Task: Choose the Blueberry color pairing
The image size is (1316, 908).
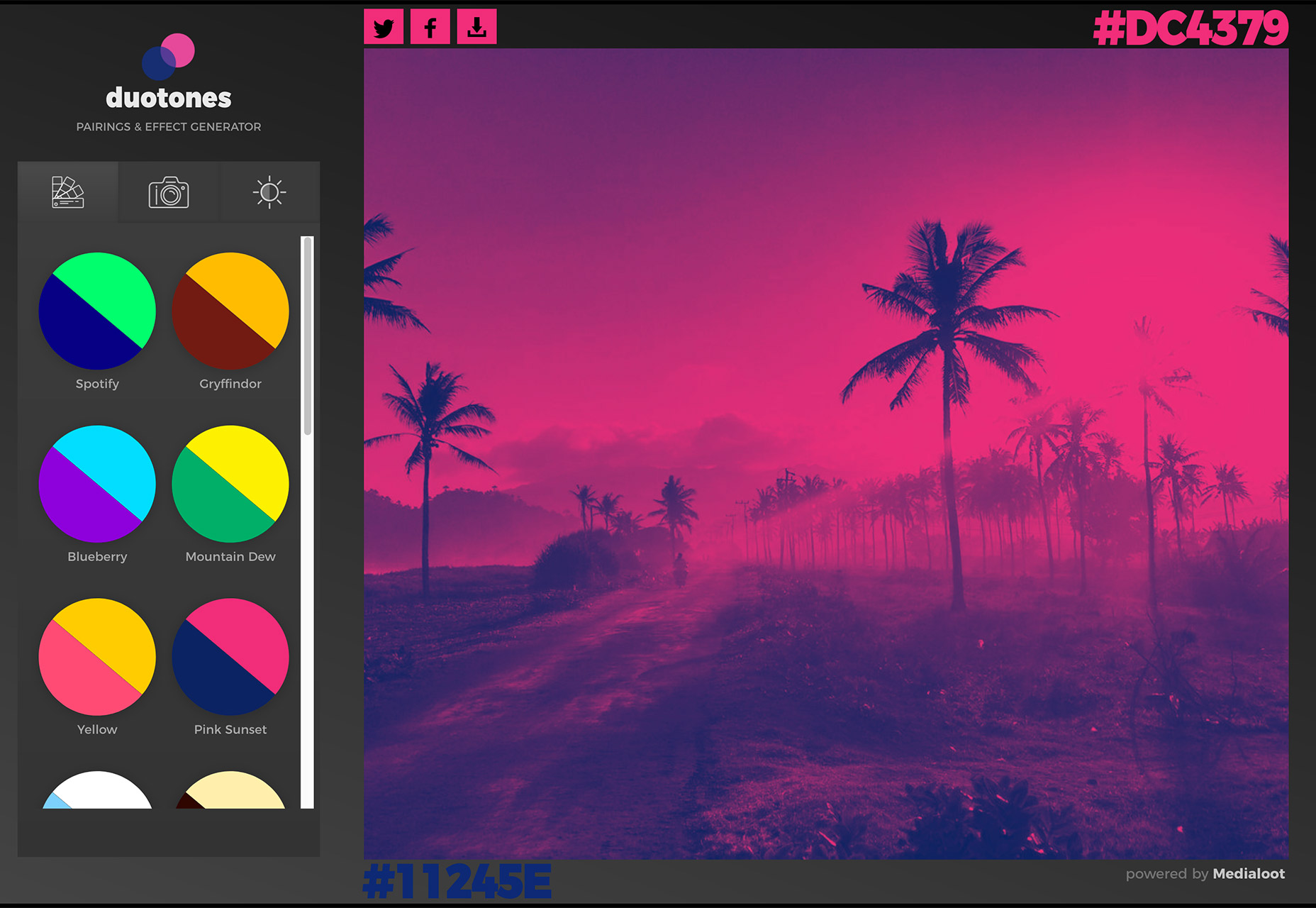Action: point(97,484)
